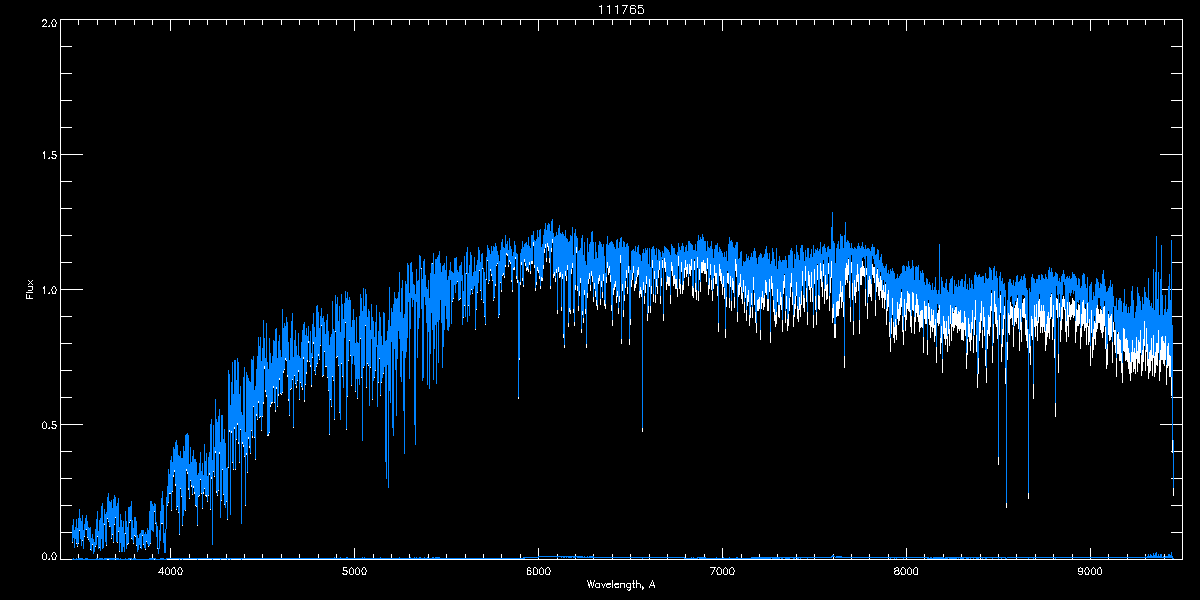Viewport: 1200px width, 600px height.
Task: Click the 1.0 y-axis tick label
Action: [48, 290]
